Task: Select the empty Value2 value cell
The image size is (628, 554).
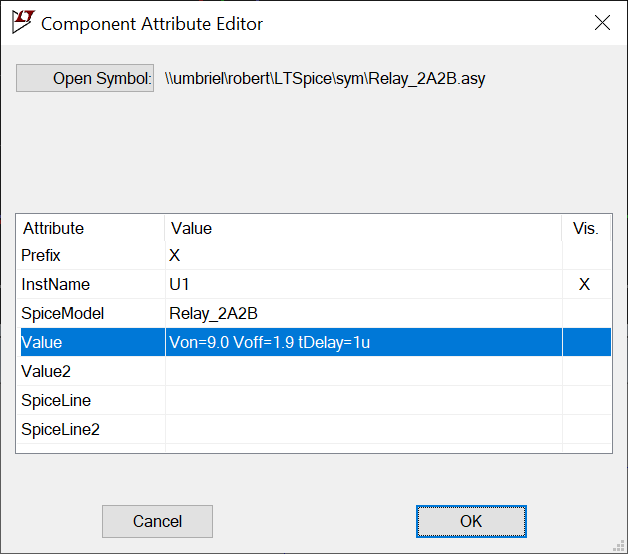Action: point(362,371)
